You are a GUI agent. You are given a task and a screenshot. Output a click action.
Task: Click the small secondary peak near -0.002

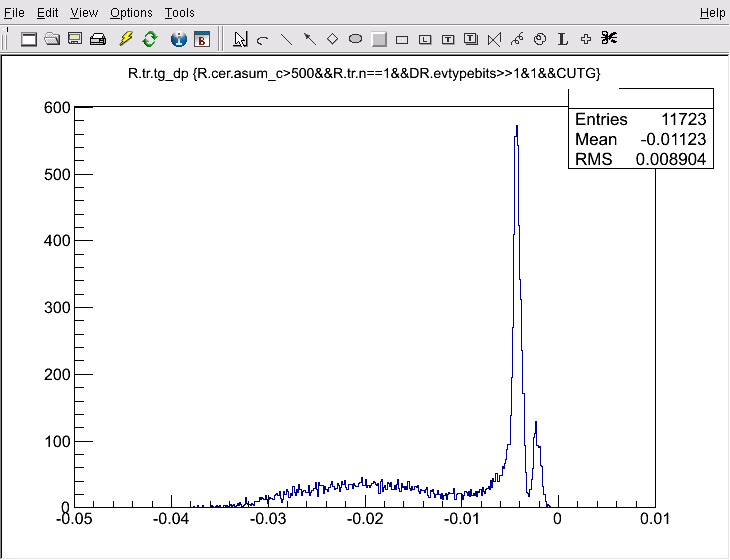click(536, 461)
